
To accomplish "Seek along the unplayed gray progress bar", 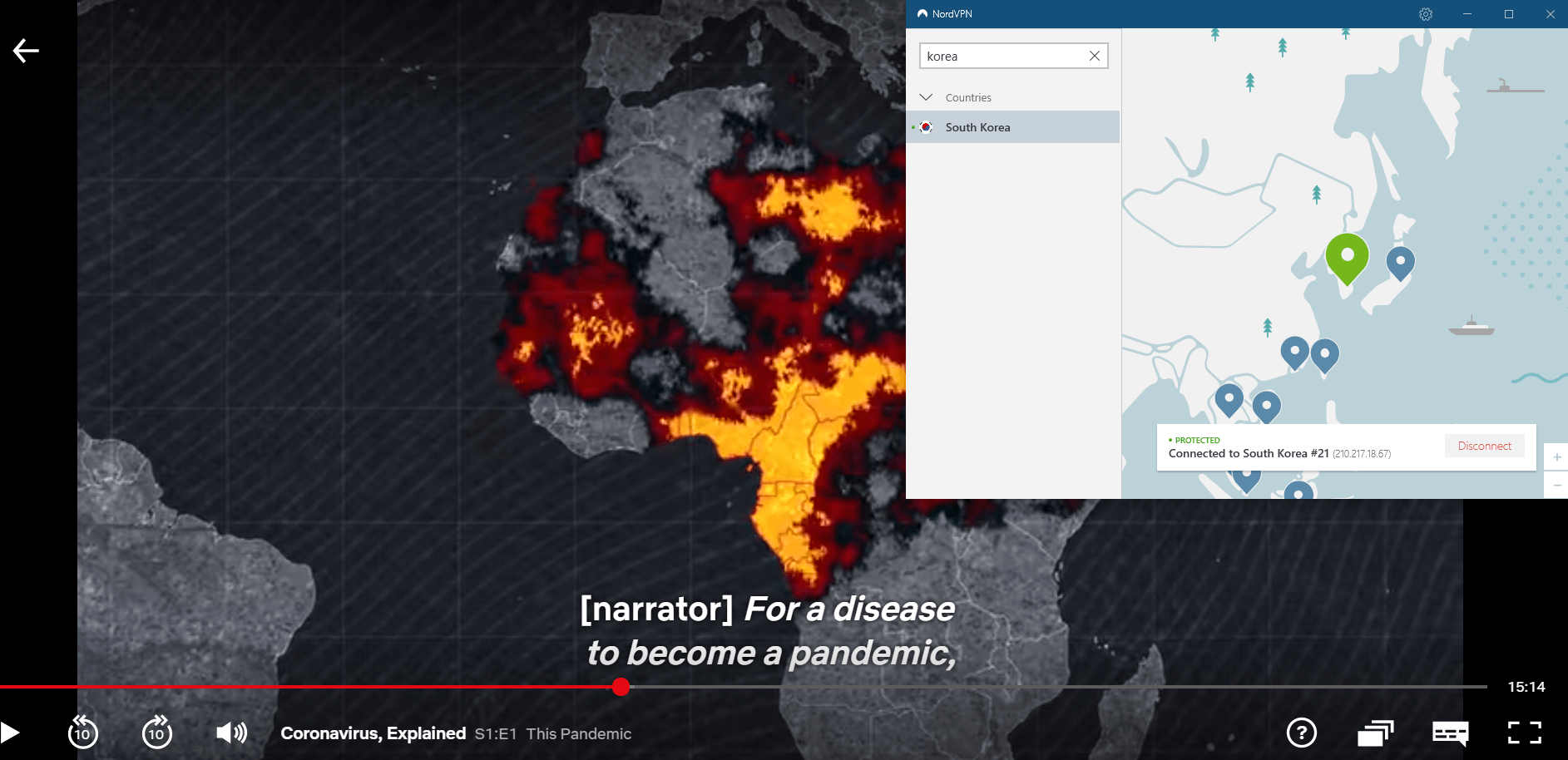I will coord(1058,687).
